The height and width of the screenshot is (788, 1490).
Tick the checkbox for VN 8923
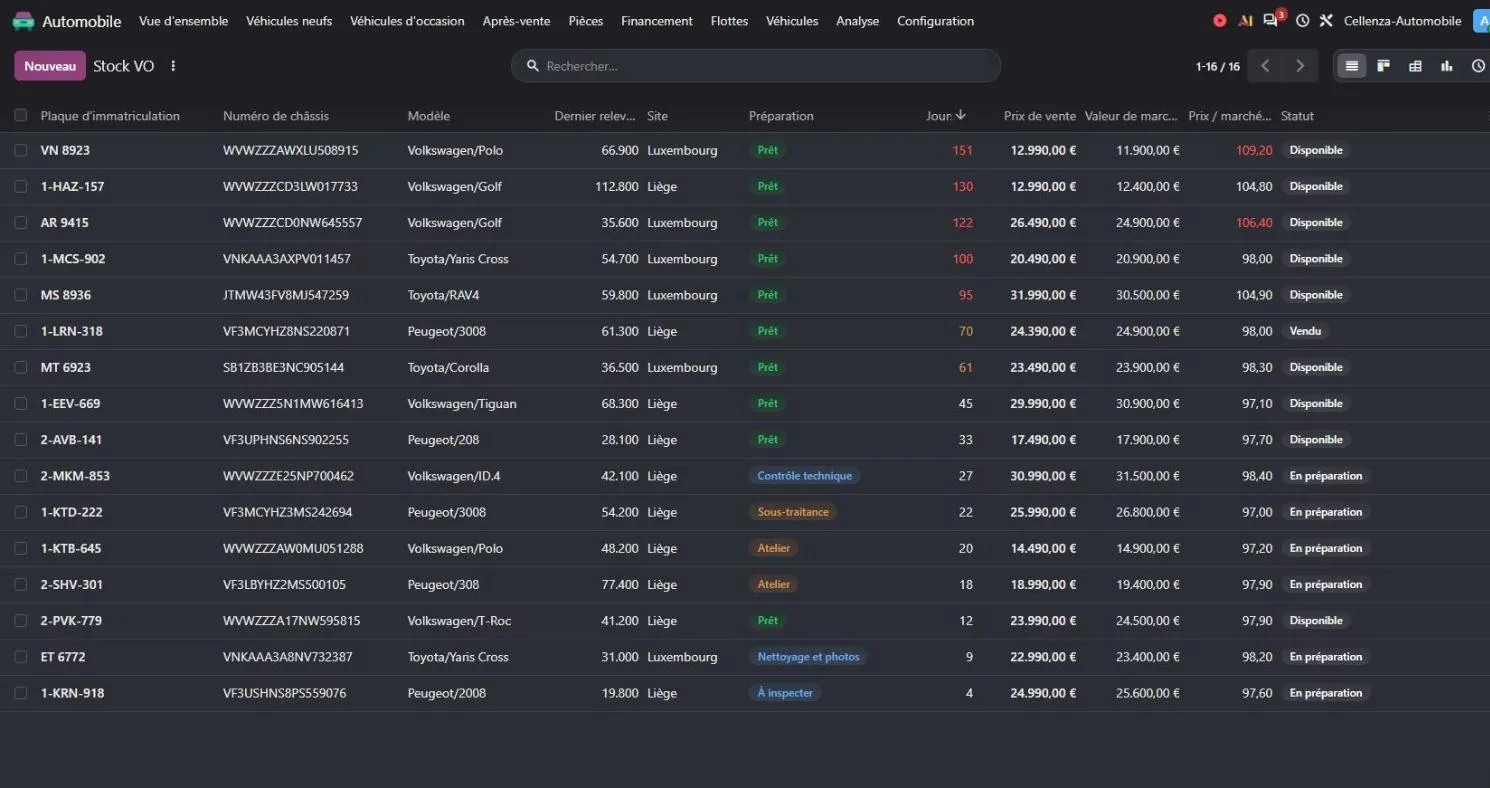point(21,150)
